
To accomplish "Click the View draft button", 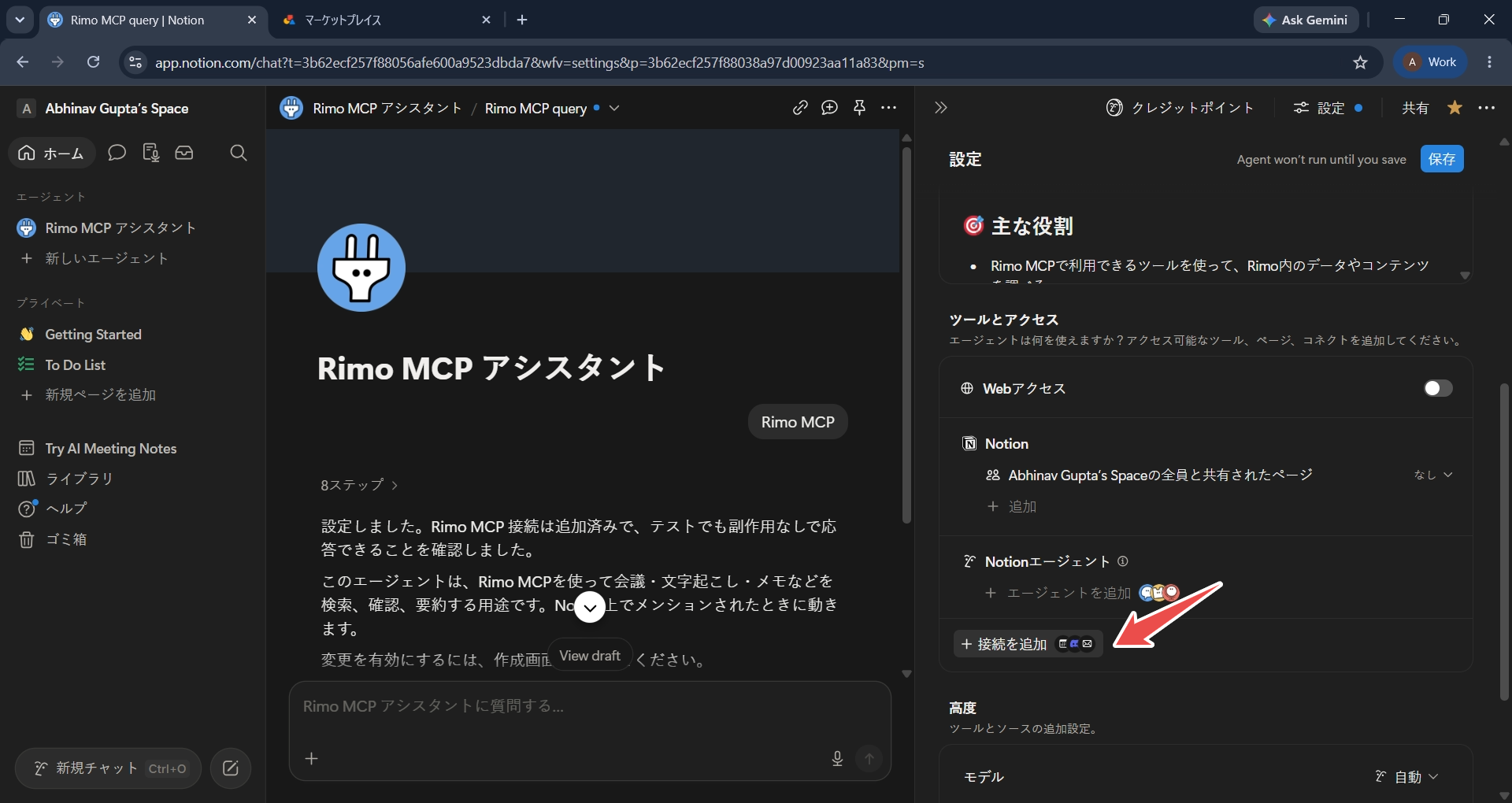I will coord(590,656).
